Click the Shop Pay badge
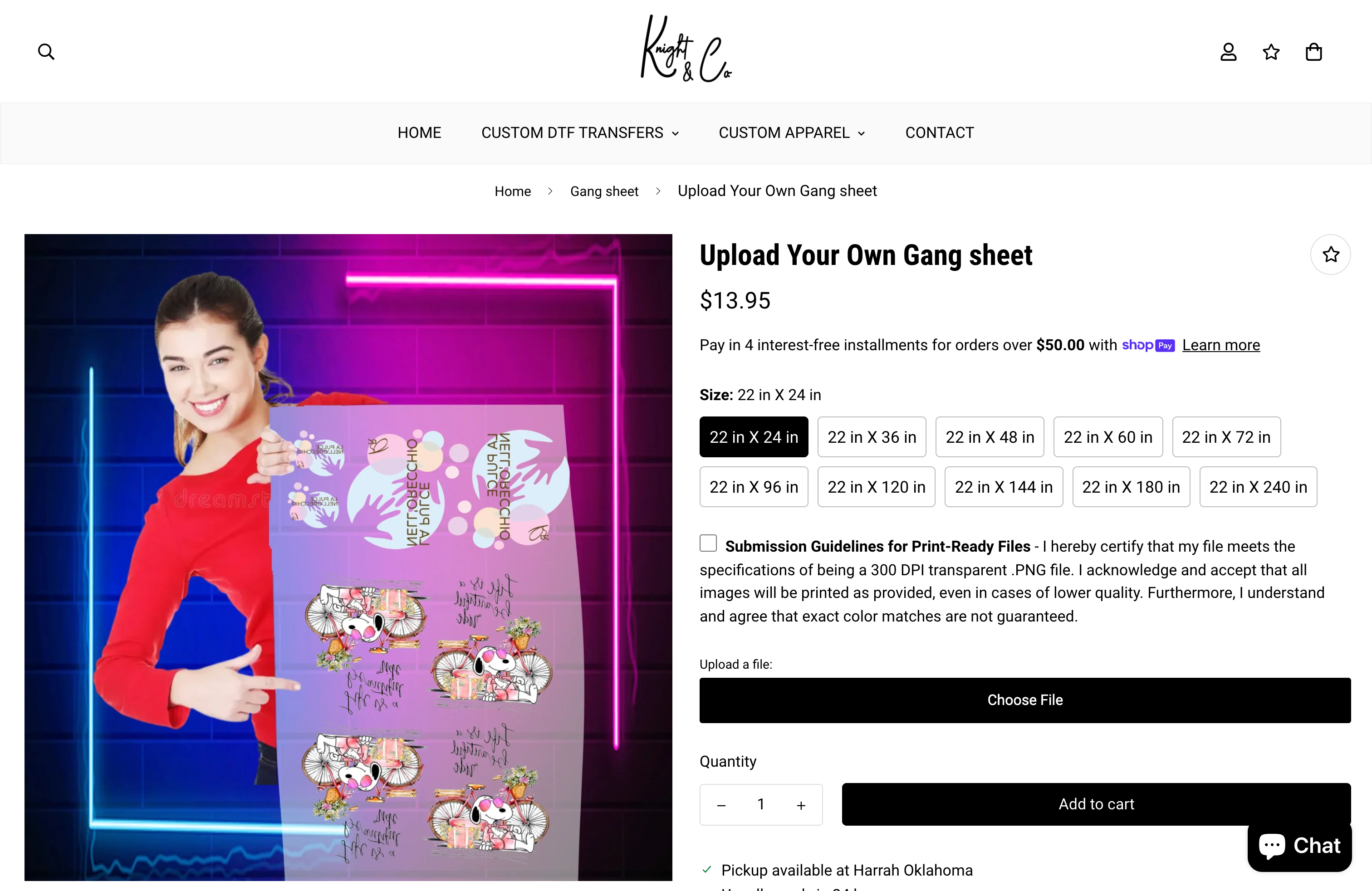This screenshot has width=1372, height=891. pyautogui.click(x=1148, y=345)
